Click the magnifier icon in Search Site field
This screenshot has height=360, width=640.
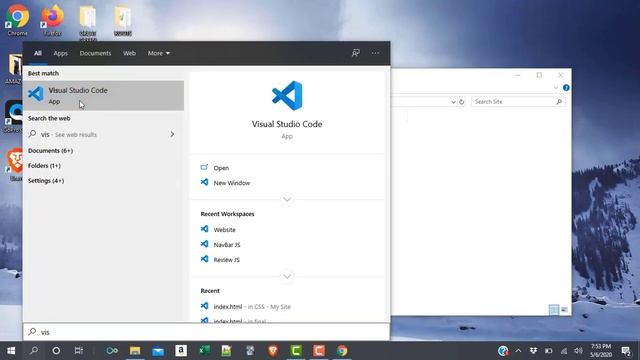pos(559,102)
